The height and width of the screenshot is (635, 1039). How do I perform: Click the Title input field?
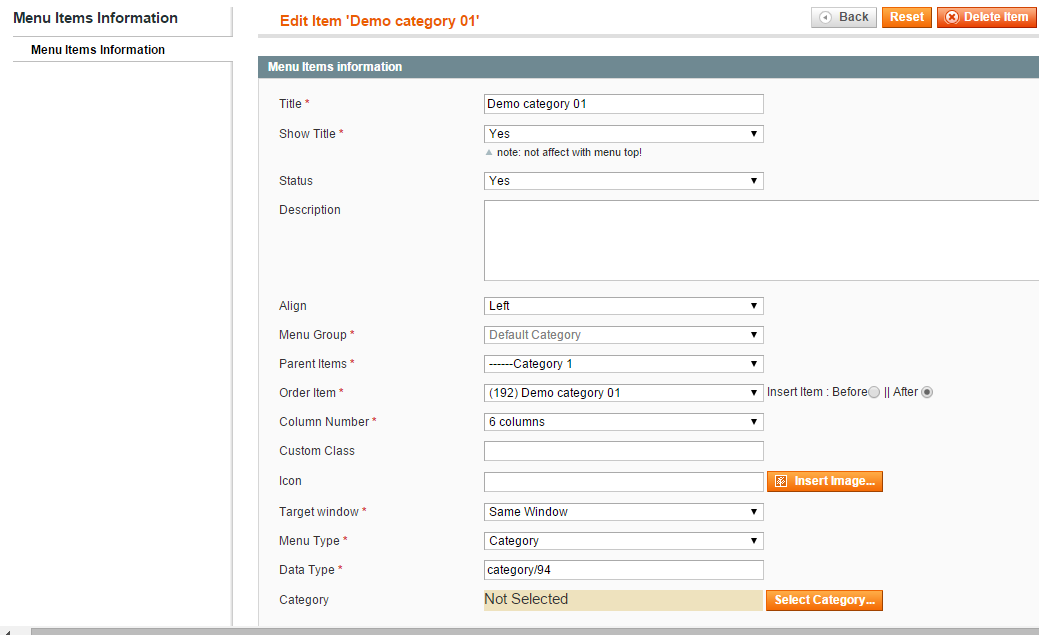point(624,104)
